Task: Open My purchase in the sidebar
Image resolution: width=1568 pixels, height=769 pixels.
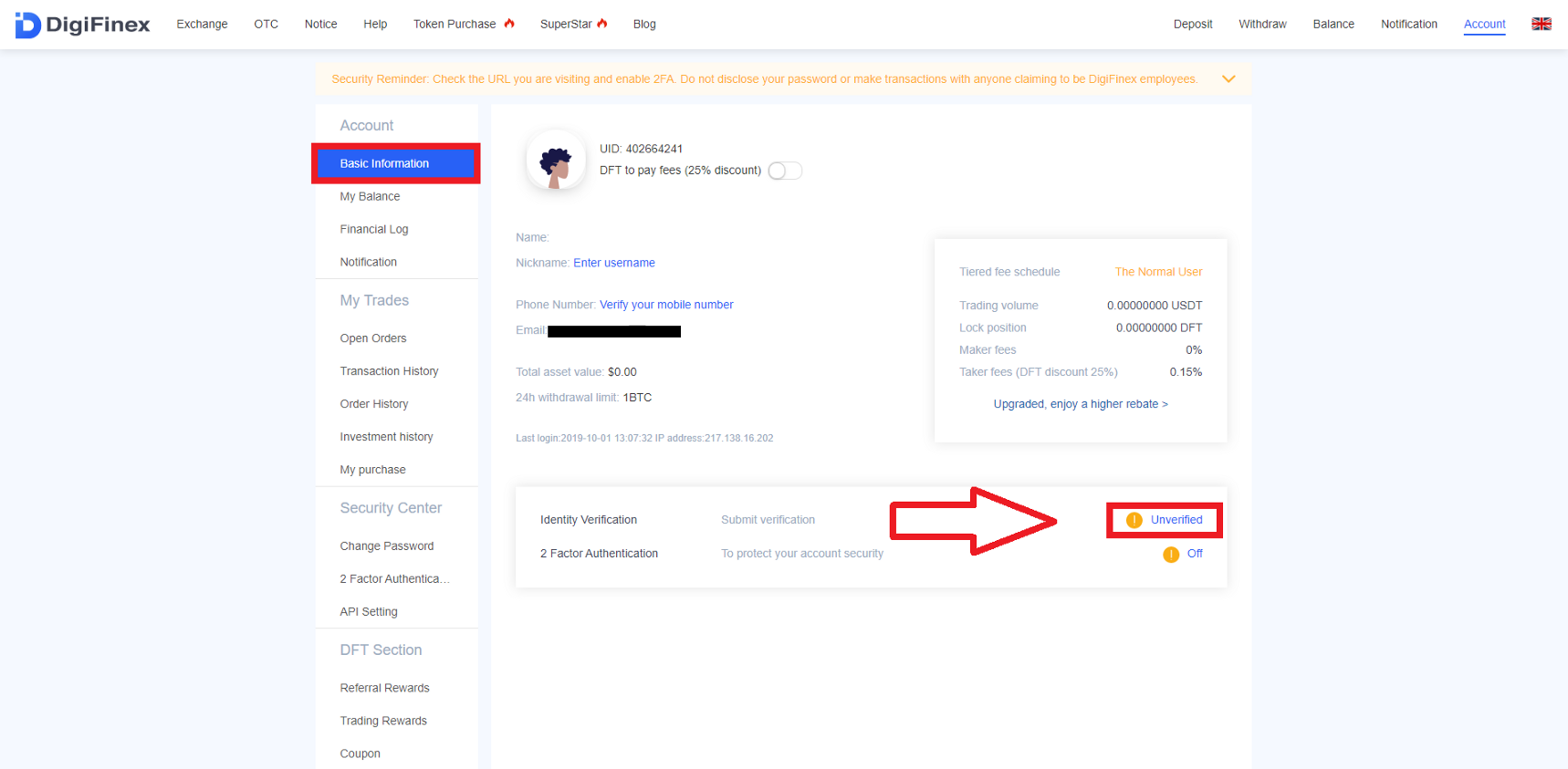Action: pyautogui.click(x=372, y=470)
